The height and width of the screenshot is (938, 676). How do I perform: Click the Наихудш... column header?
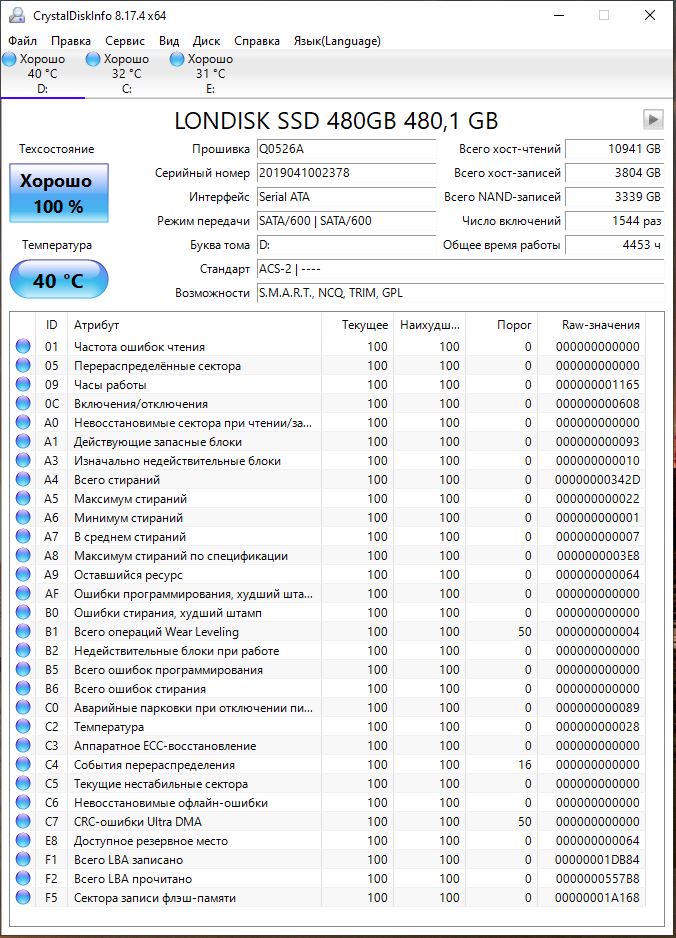[x=429, y=325]
